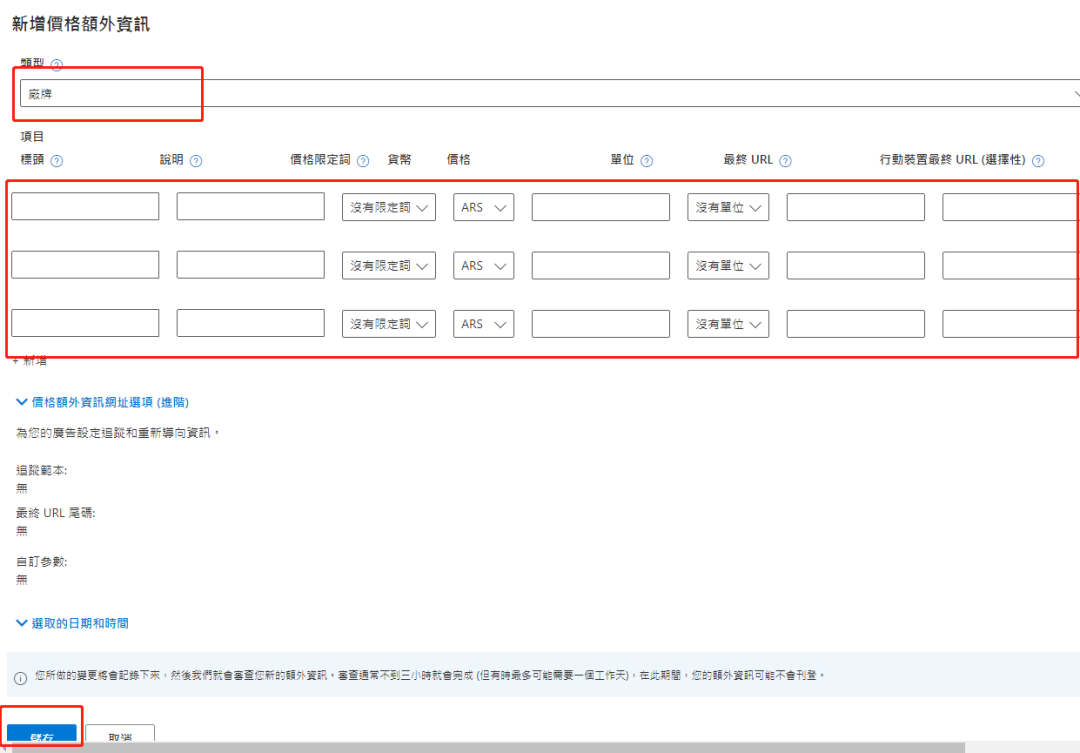Open the 行動裝置最終 URL help icon

[x=1037, y=160]
